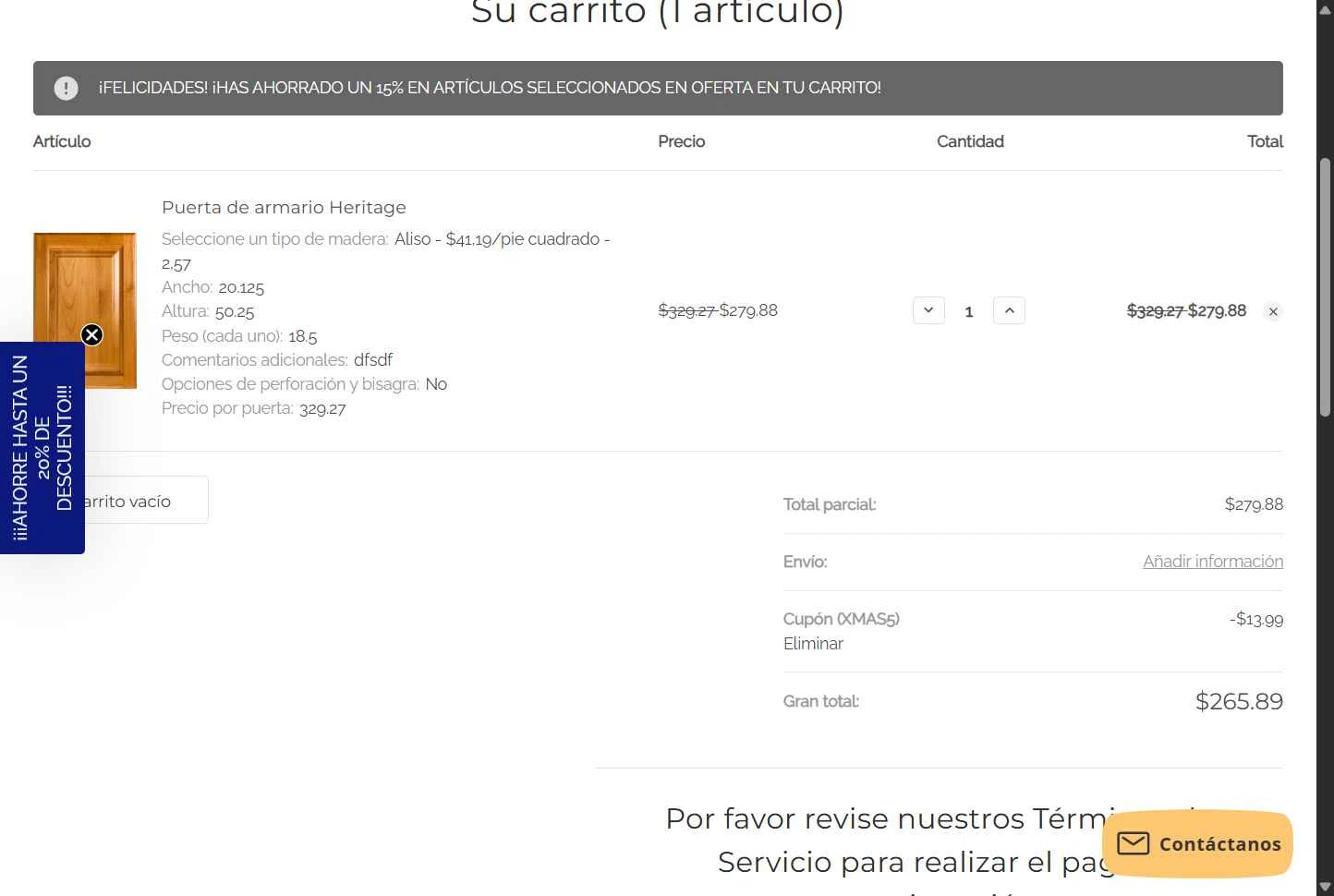
Task: Click the 'Comentarios adicionales: dfsdf' line
Action: [277, 360]
